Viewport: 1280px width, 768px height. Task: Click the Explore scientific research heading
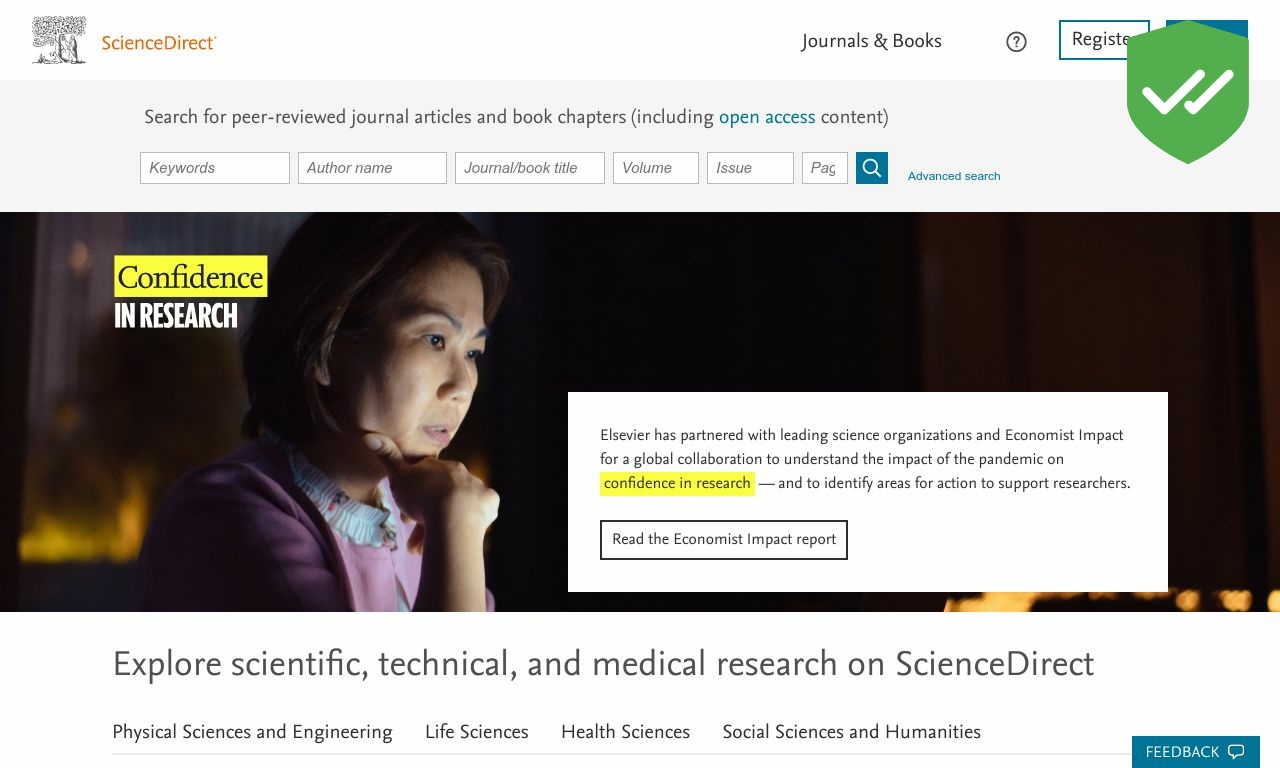pyautogui.click(x=603, y=664)
